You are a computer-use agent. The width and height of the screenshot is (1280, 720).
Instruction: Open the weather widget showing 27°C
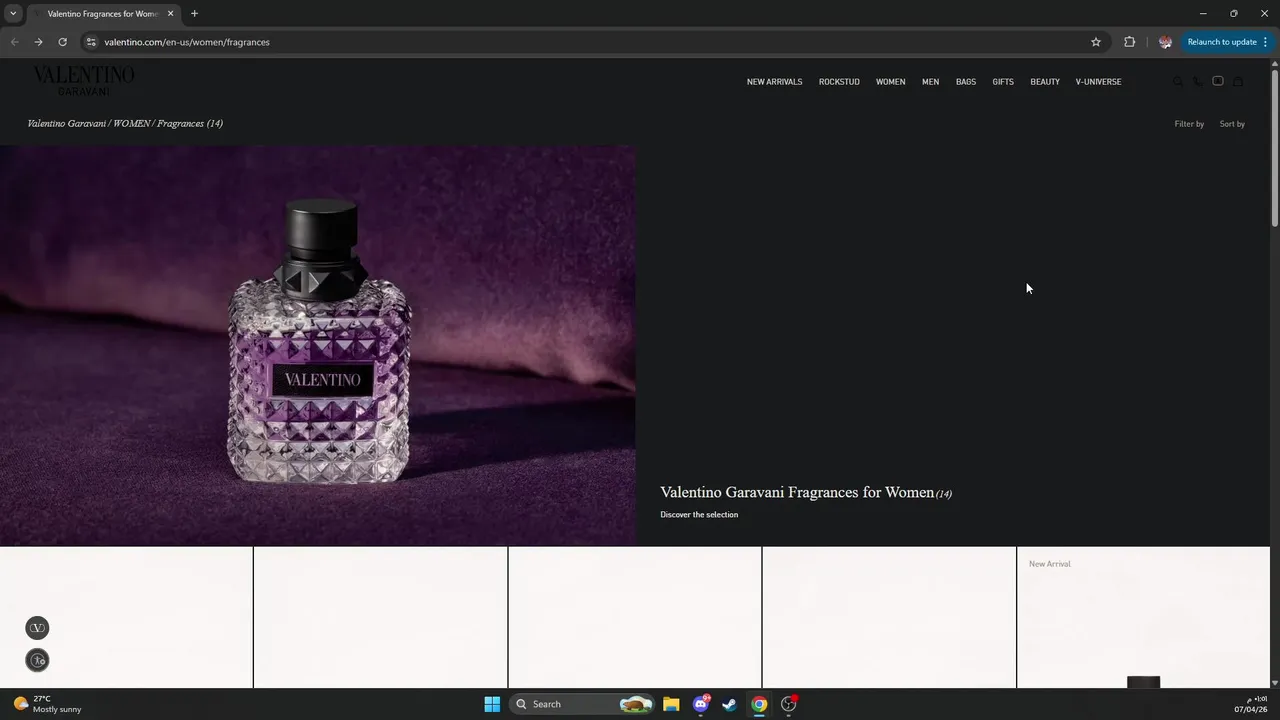[x=48, y=704]
